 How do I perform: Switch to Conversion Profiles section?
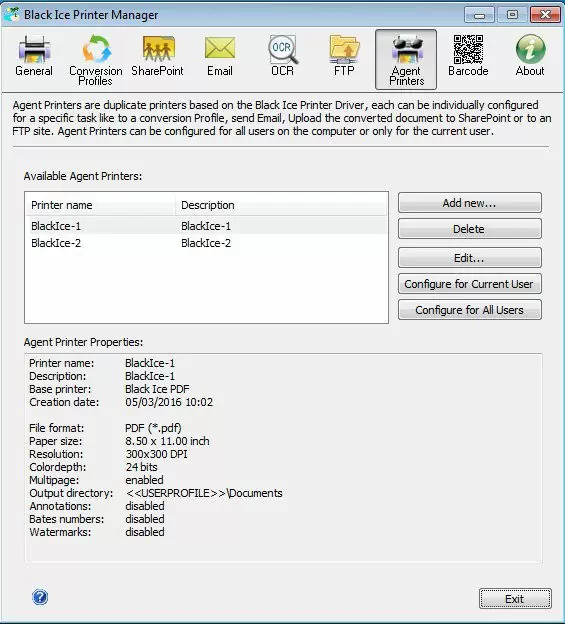[95, 60]
